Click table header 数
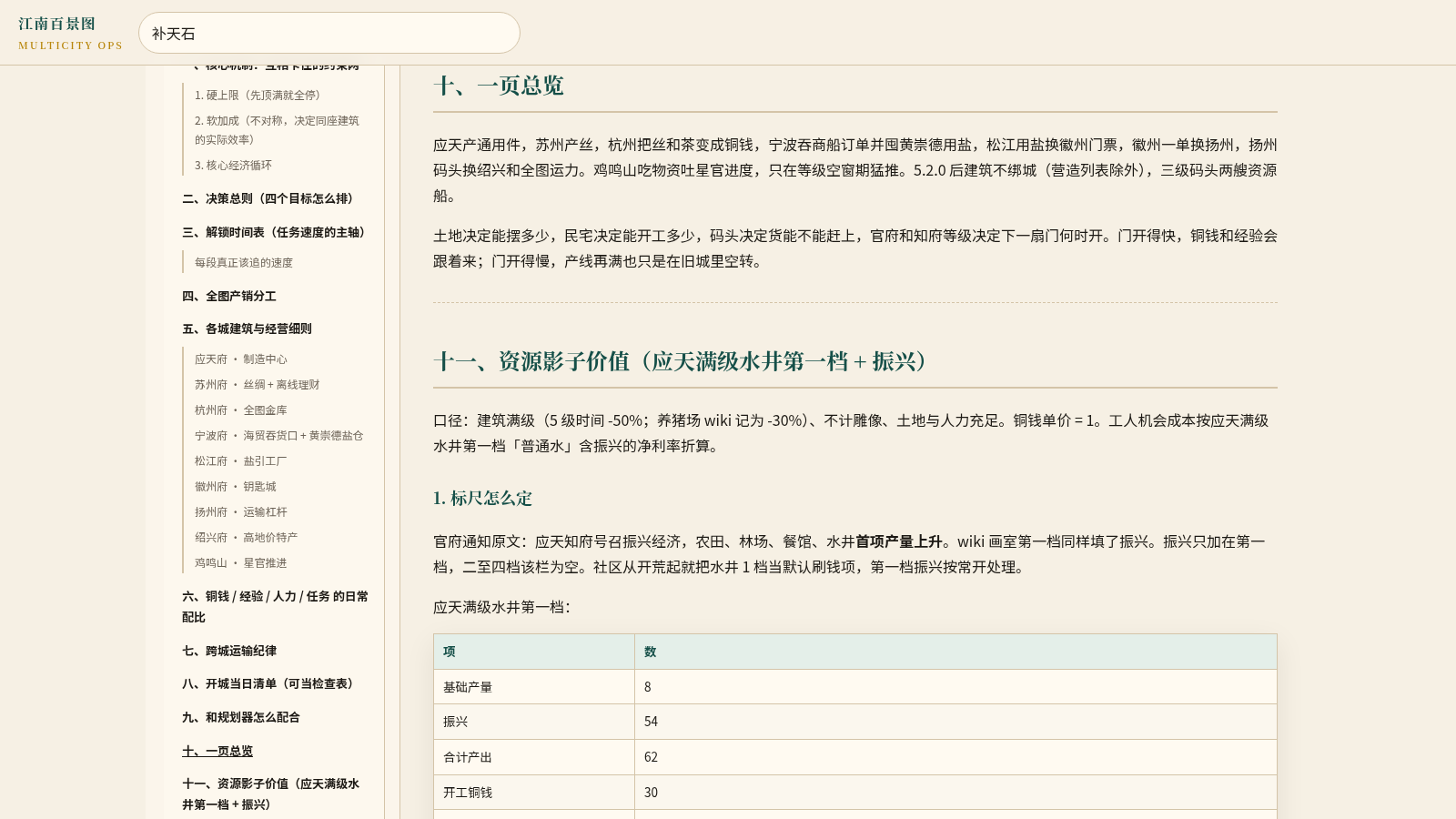1456x819 pixels. point(955,652)
